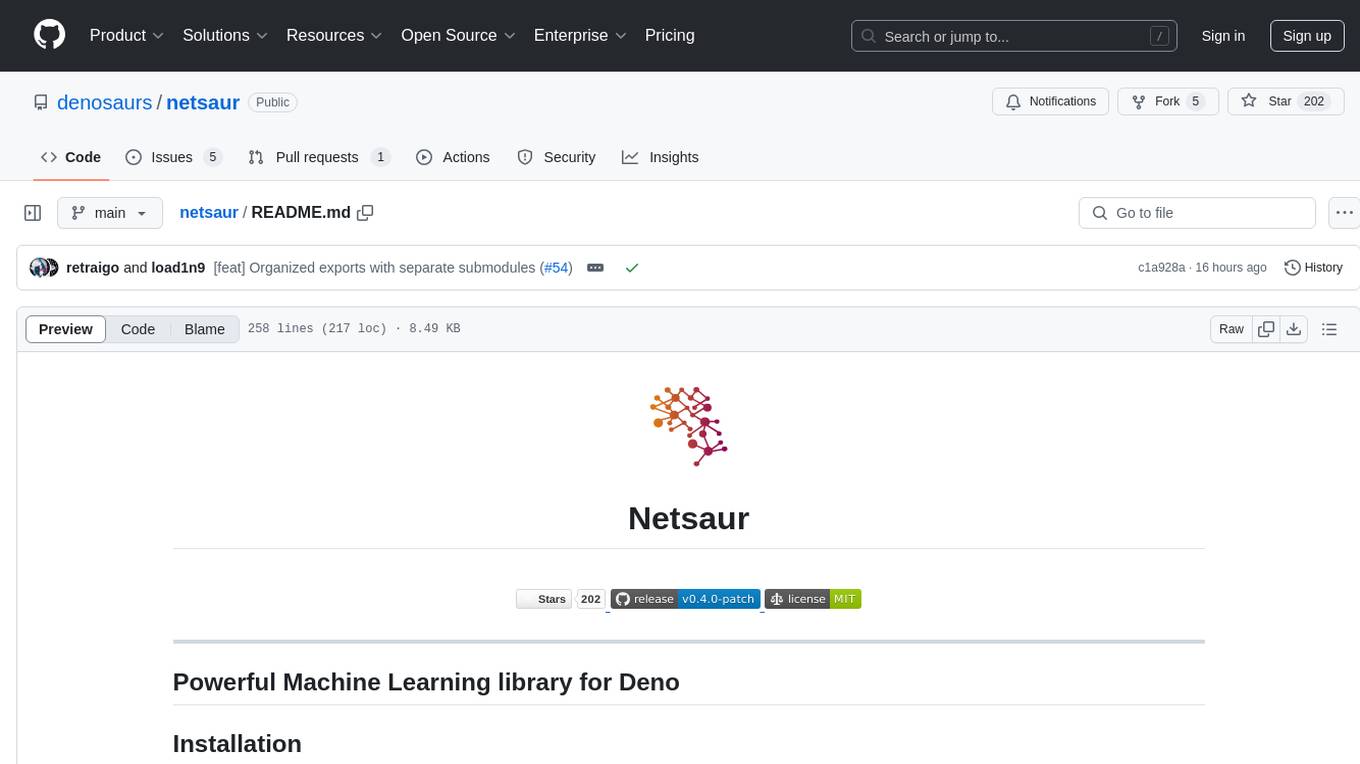Click the release v0.4.0-patch badge
Image resolution: width=1360 pixels, height=764 pixels.
[685, 599]
